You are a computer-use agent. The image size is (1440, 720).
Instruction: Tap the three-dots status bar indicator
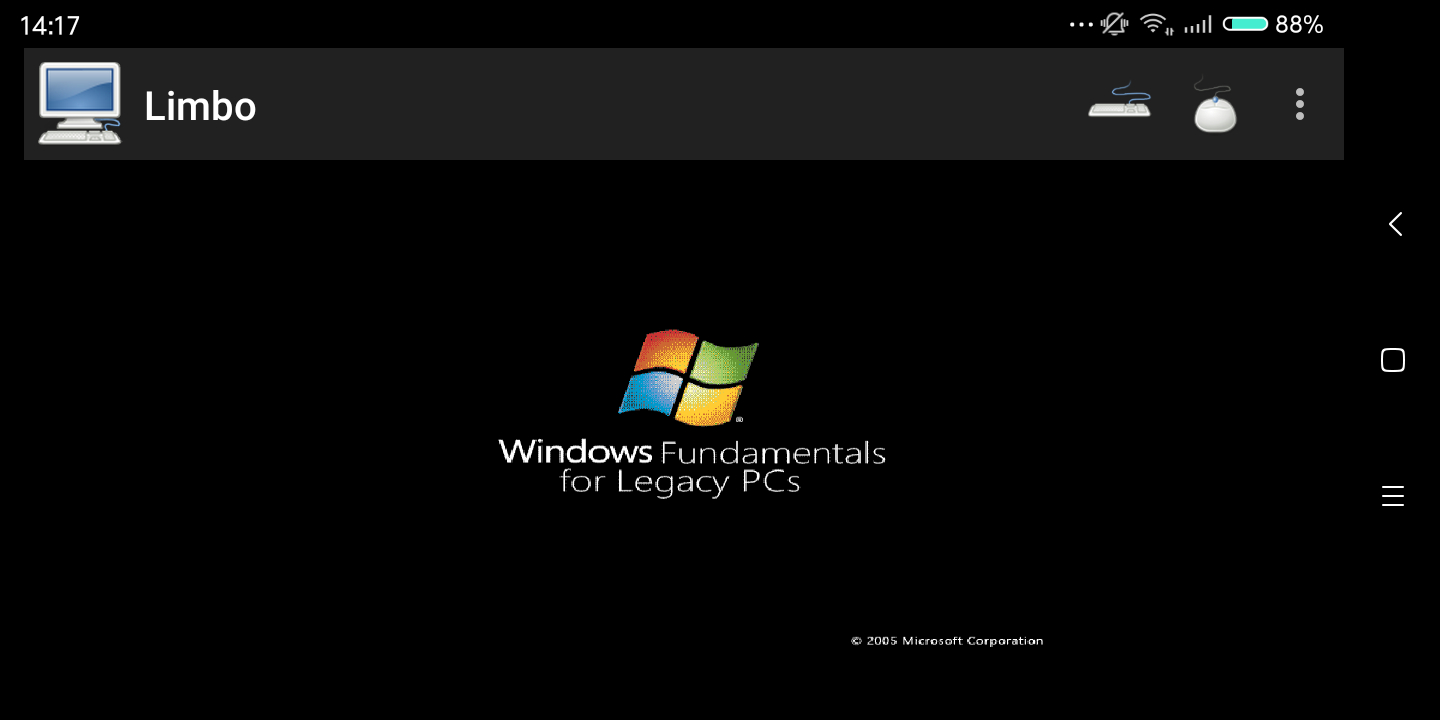[x=1081, y=24]
